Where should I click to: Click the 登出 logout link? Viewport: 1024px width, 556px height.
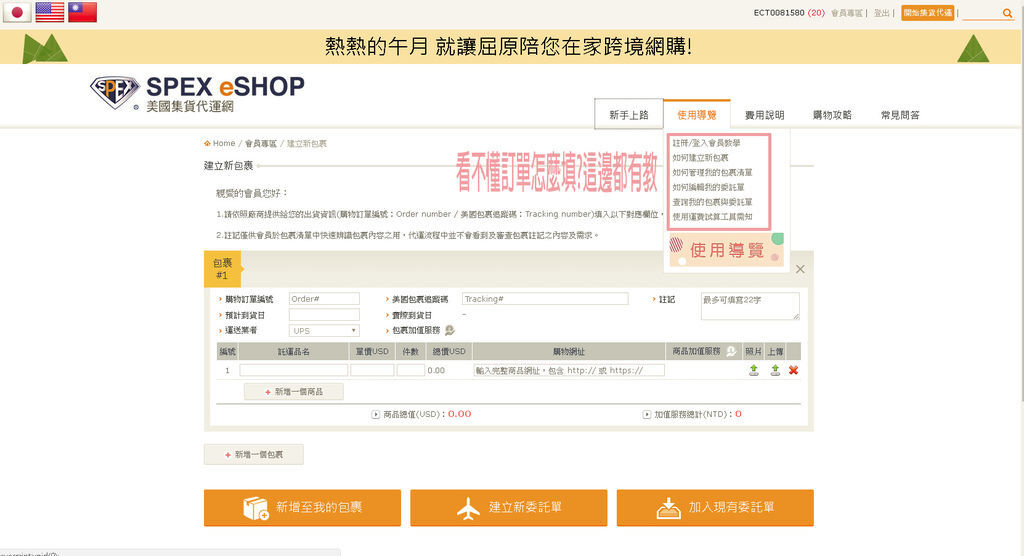pyautogui.click(x=882, y=13)
